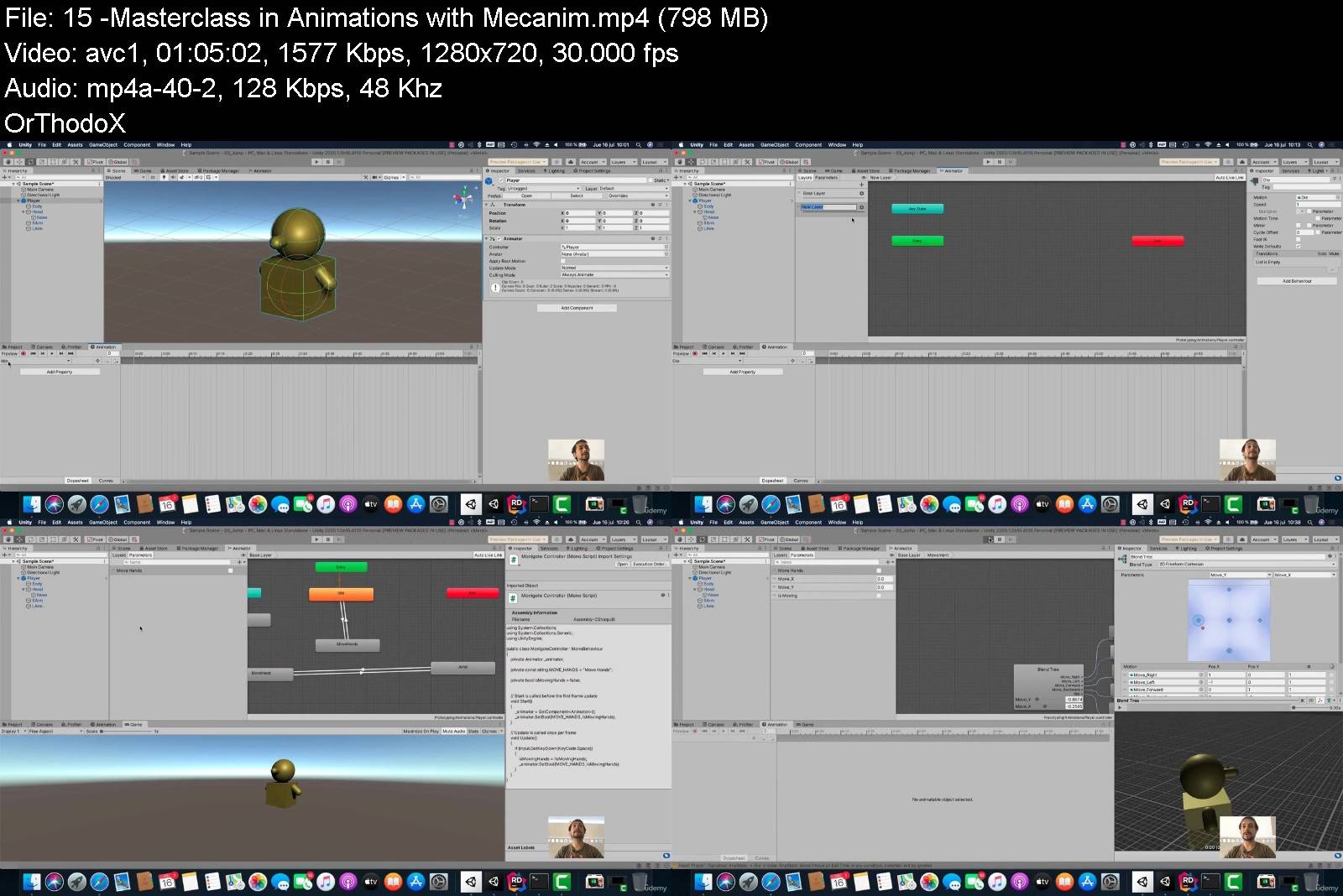The image size is (1343, 896).
Task: Toggle scene lighting icon in top-left frame
Action: coord(163,177)
